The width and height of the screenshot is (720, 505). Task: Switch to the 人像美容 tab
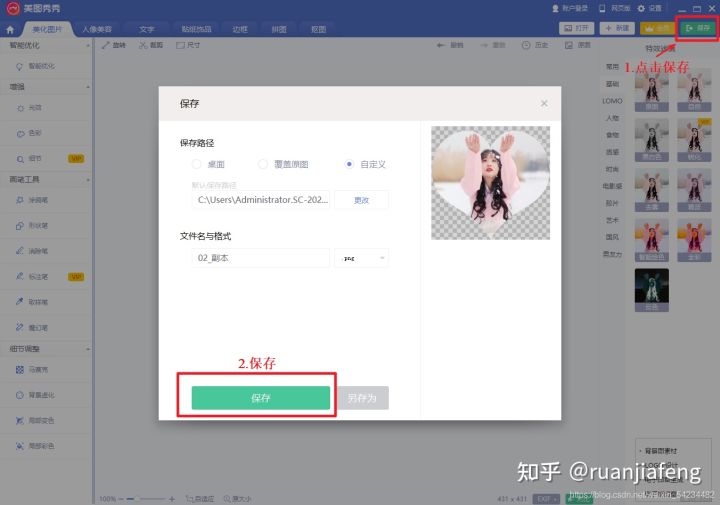click(97, 29)
